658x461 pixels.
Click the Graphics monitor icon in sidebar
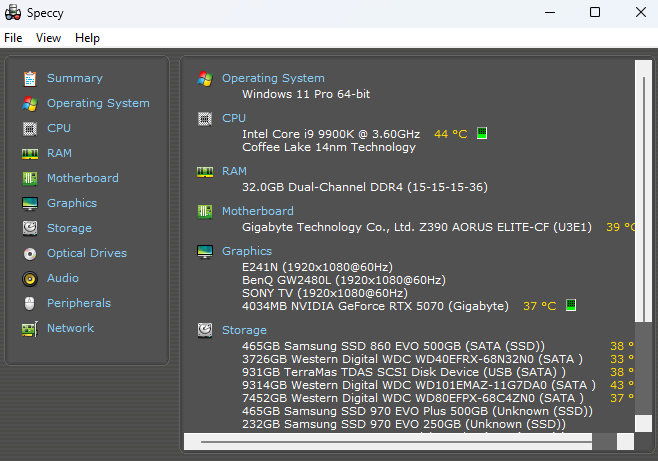tap(30, 204)
